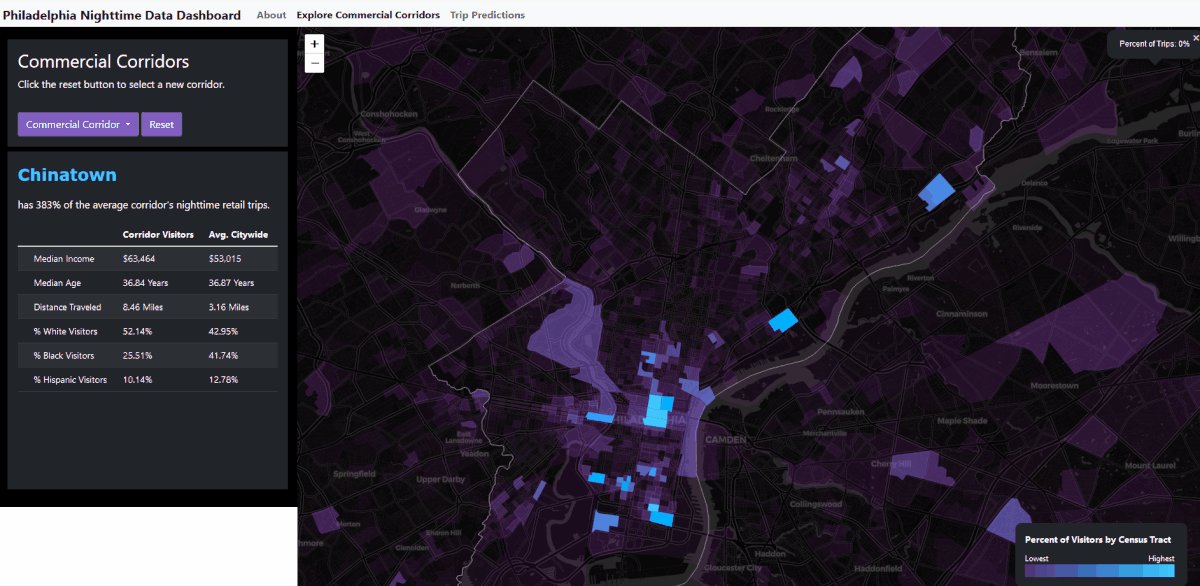Image resolution: width=1200 pixels, height=586 pixels.
Task: Click the Avg. Citywide column header
Action: 238,235
